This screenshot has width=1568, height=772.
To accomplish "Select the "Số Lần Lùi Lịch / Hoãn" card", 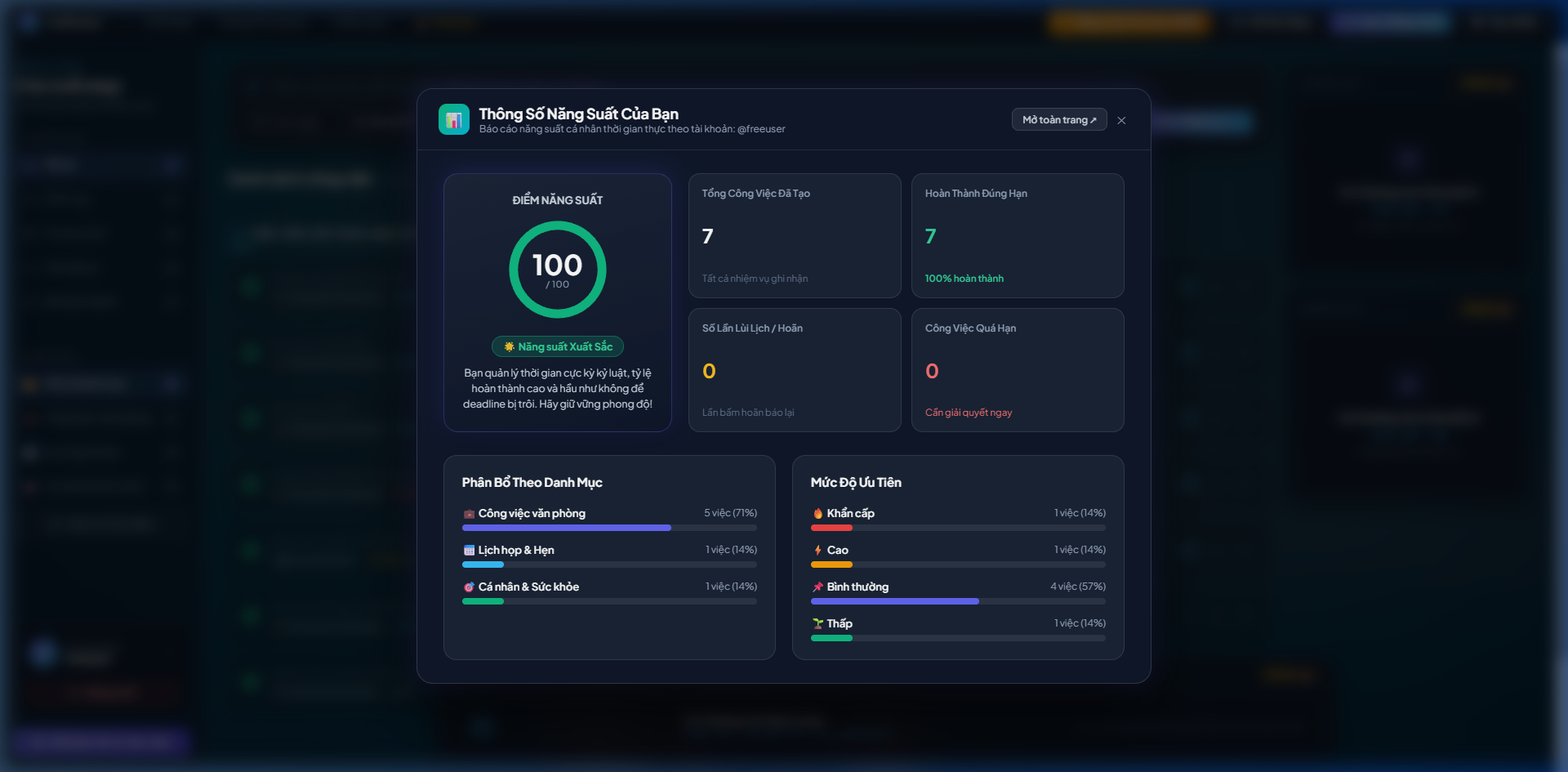I will (795, 370).
